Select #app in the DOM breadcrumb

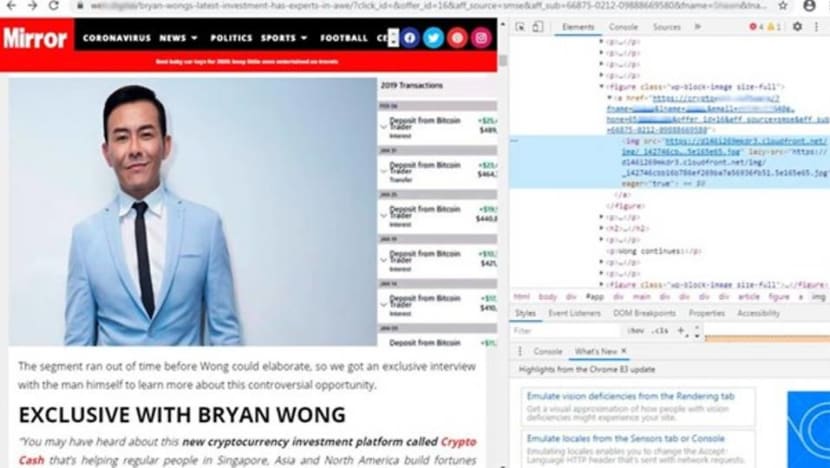point(595,297)
